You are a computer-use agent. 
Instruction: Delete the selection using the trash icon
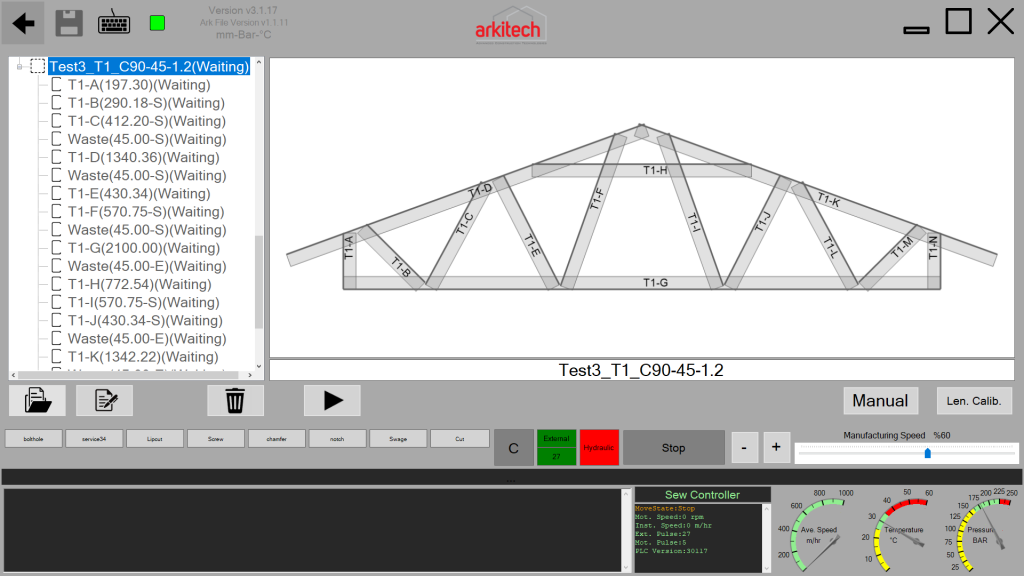pos(235,400)
